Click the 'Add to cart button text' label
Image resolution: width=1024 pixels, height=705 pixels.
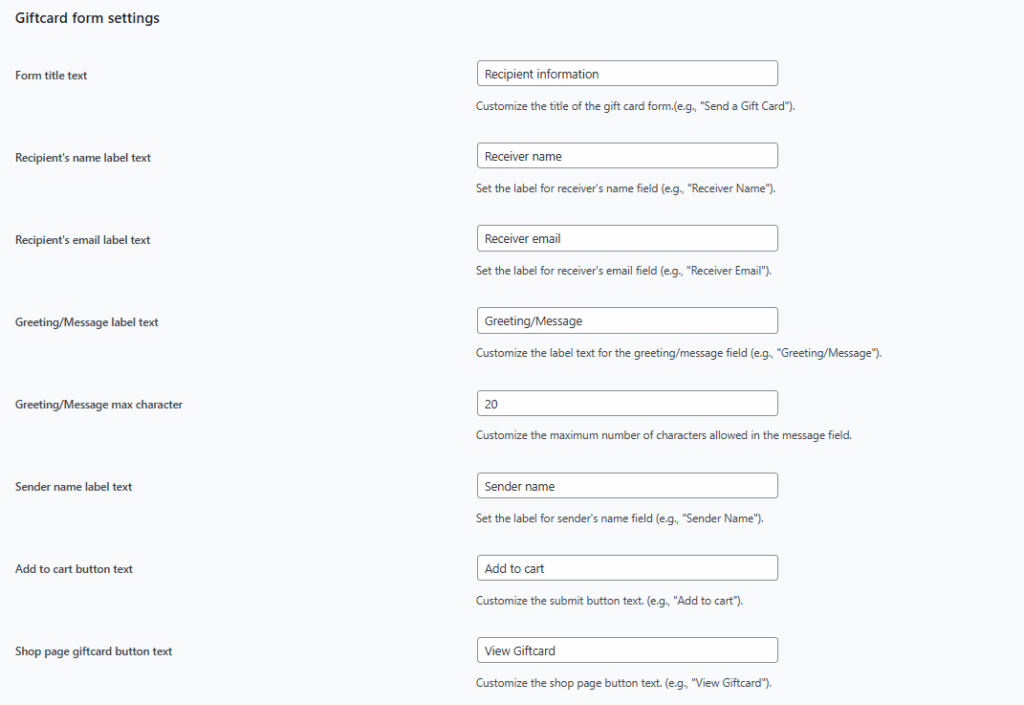[74, 569]
